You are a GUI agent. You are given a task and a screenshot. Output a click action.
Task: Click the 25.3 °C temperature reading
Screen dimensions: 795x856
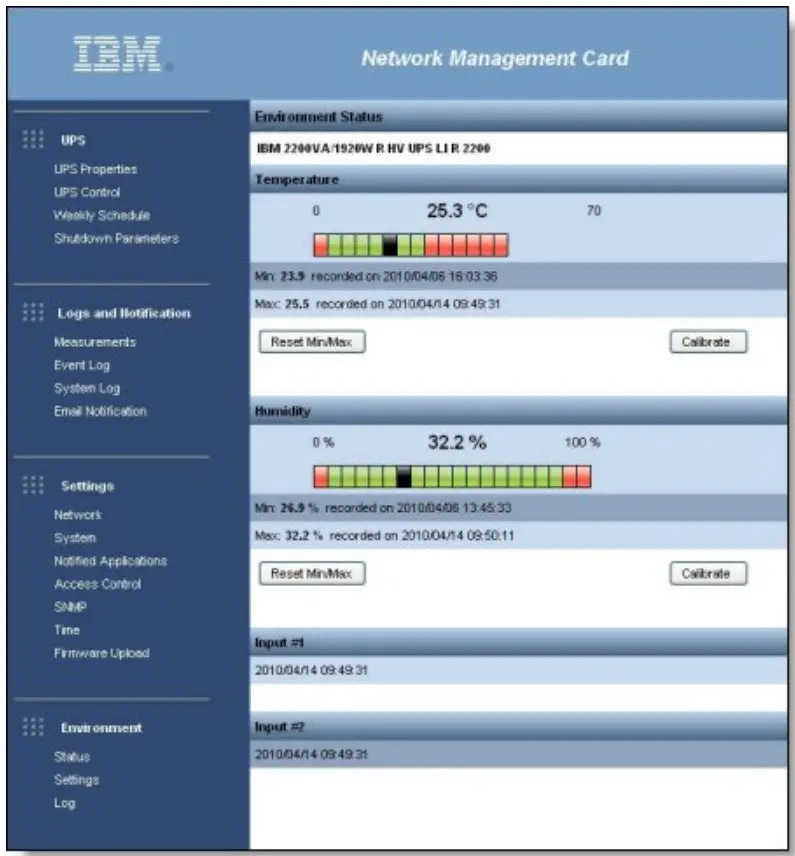pos(457,211)
